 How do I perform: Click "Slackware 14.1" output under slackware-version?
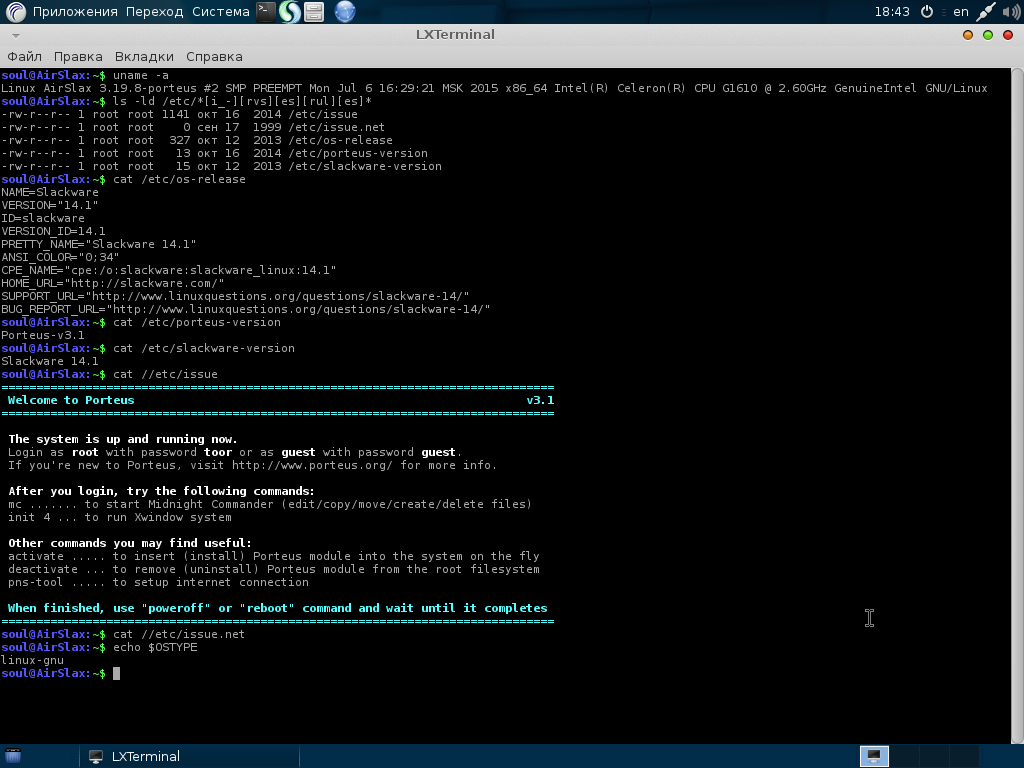click(x=50, y=361)
